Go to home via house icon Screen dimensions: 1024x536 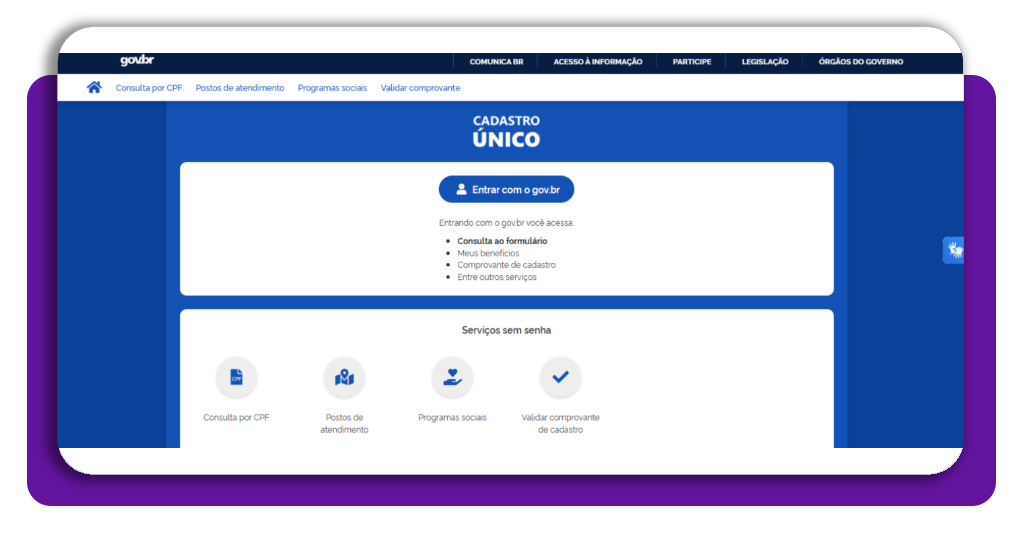pos(94,87)
